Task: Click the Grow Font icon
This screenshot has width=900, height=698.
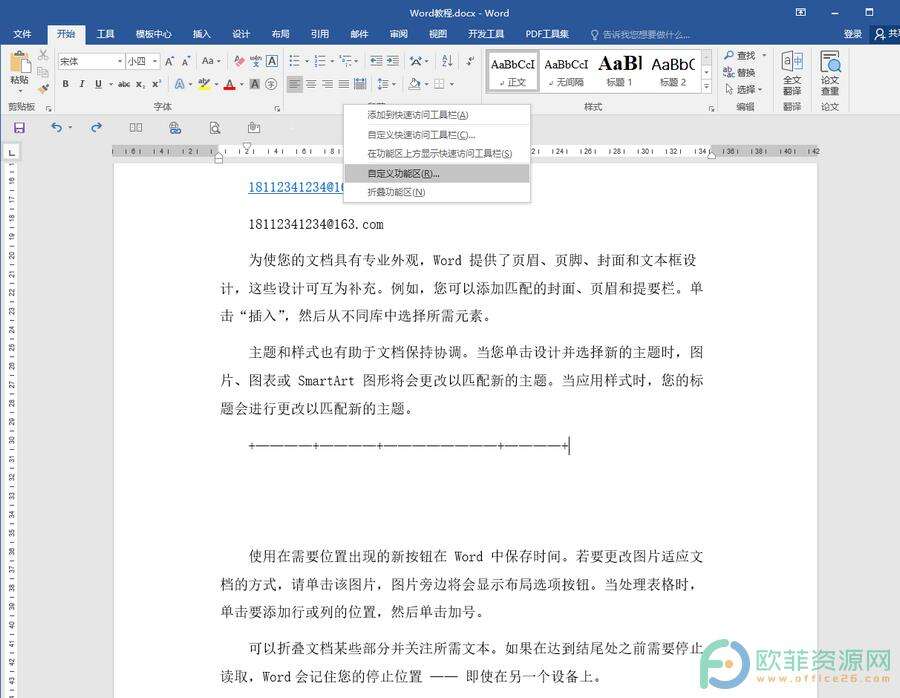Action: coord(169,61)
